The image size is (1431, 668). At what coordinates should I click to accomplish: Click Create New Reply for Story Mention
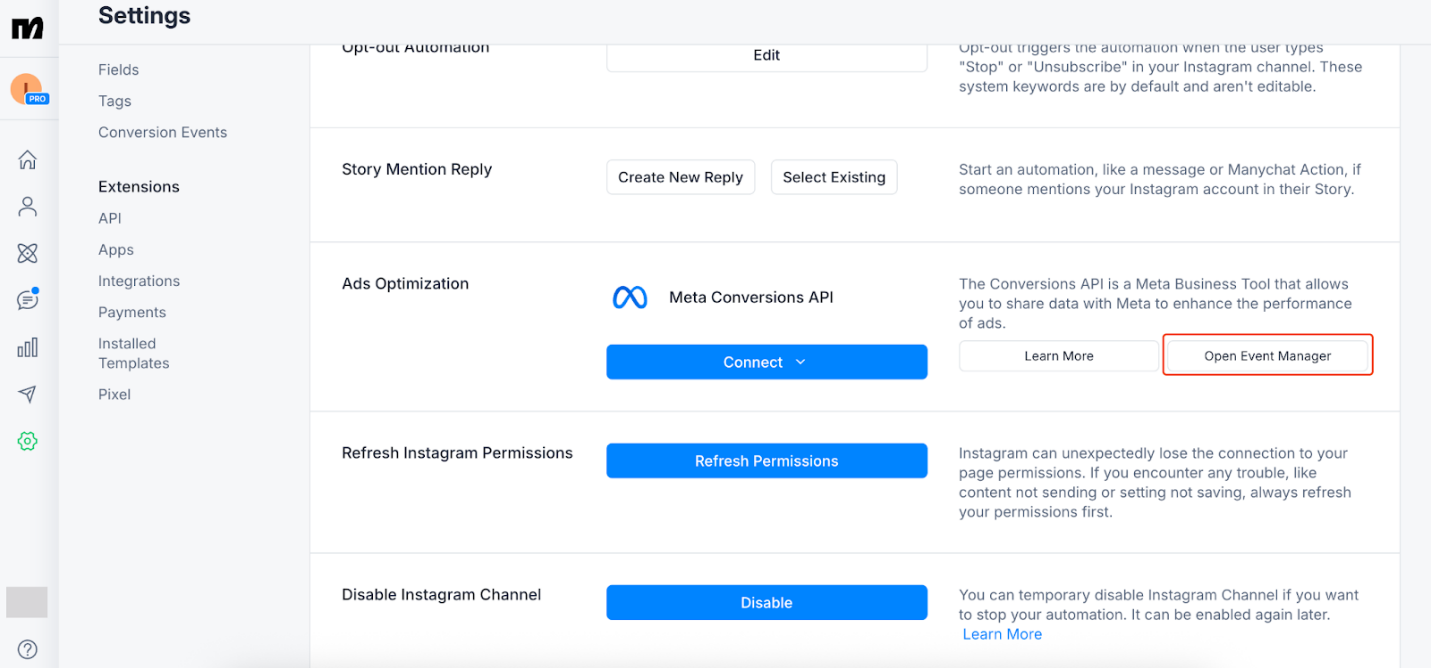tap(680, 177)
